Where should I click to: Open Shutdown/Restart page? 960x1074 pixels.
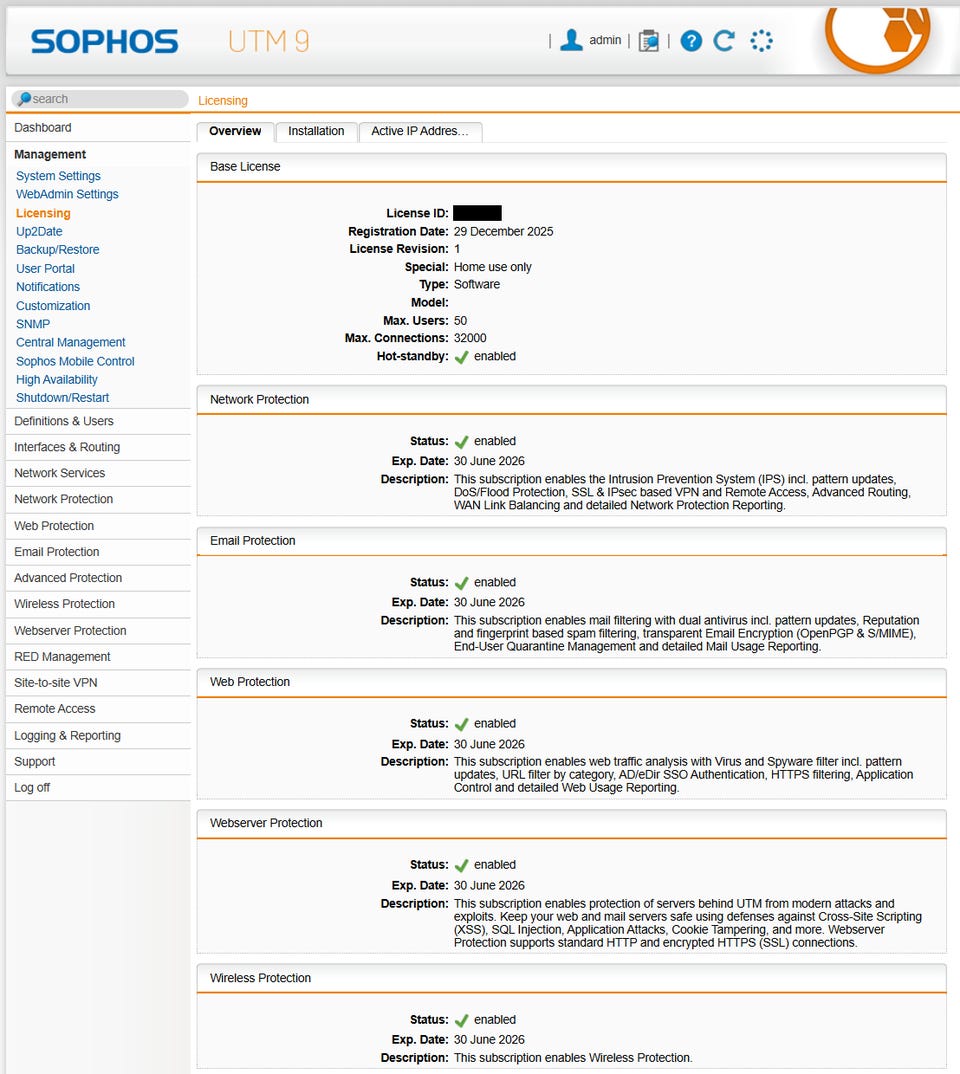(62, 398)
